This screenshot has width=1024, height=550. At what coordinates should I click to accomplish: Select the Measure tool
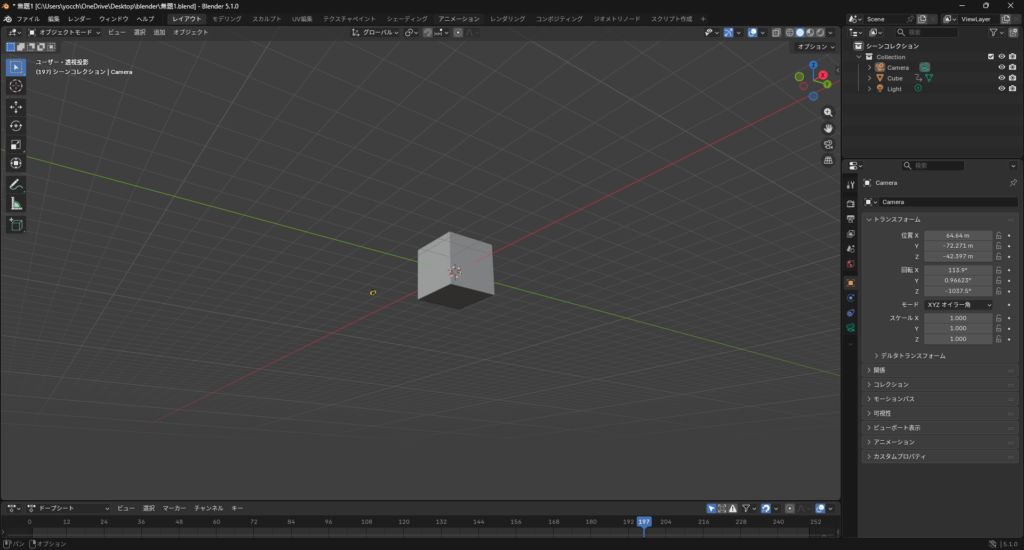click(x=16, y=203)
